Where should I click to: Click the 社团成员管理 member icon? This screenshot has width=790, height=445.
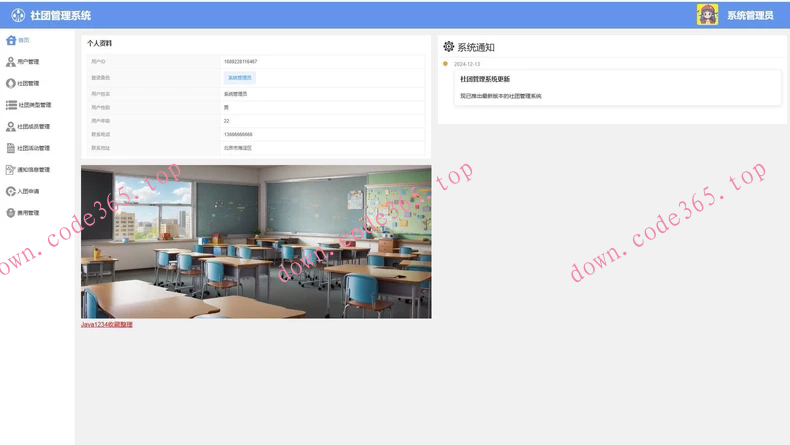[x=11, y=127]
